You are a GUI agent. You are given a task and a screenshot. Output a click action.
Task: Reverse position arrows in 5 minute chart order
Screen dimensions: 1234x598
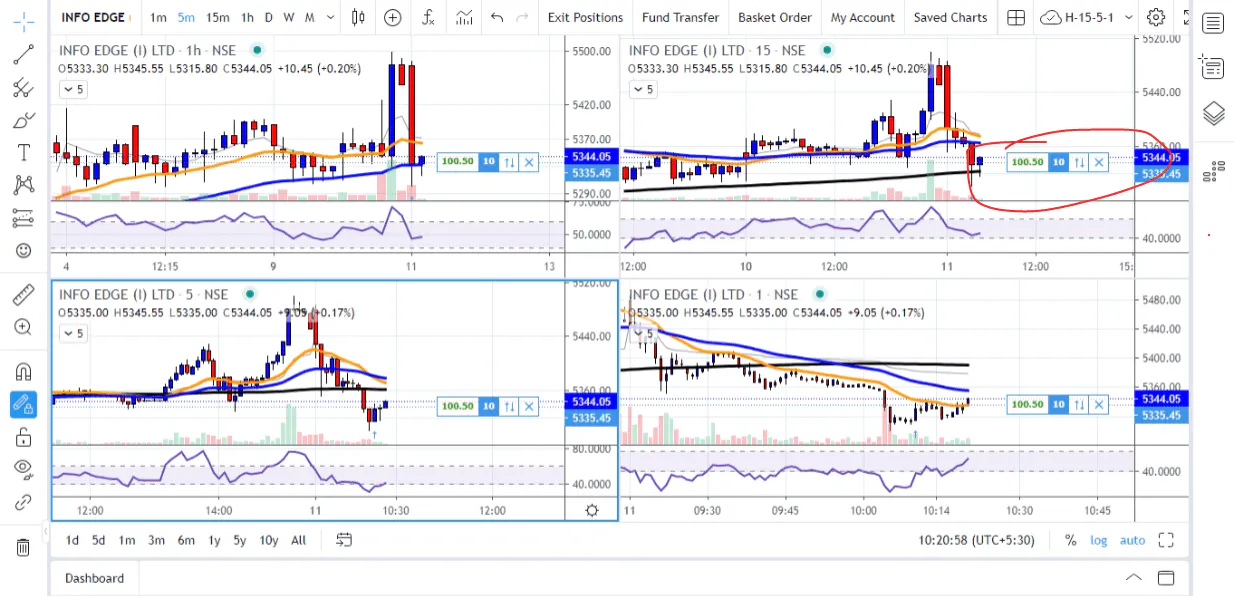tap(509, 405)
